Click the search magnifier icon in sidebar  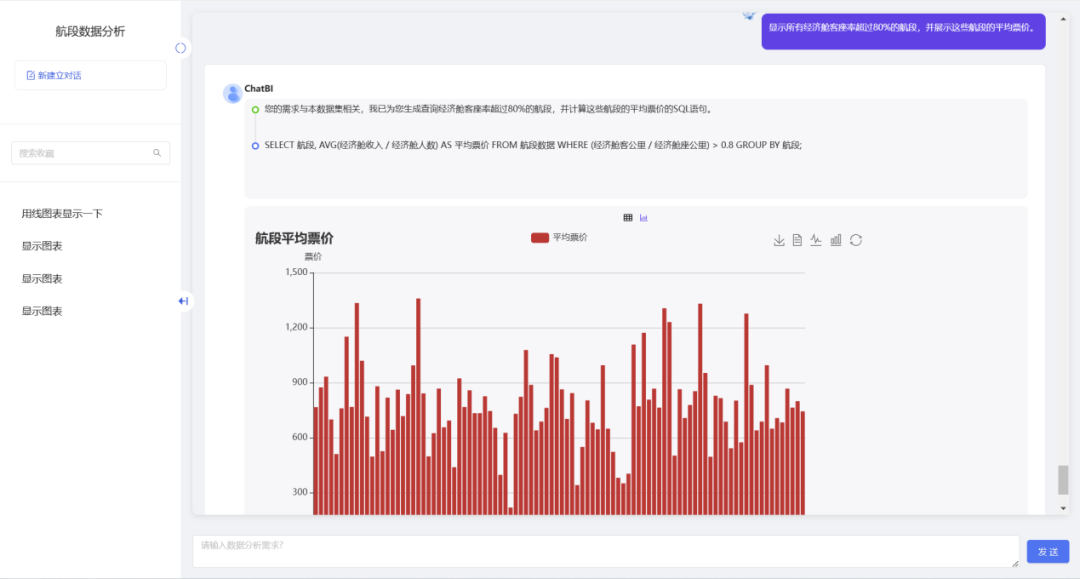coord(157,153)
